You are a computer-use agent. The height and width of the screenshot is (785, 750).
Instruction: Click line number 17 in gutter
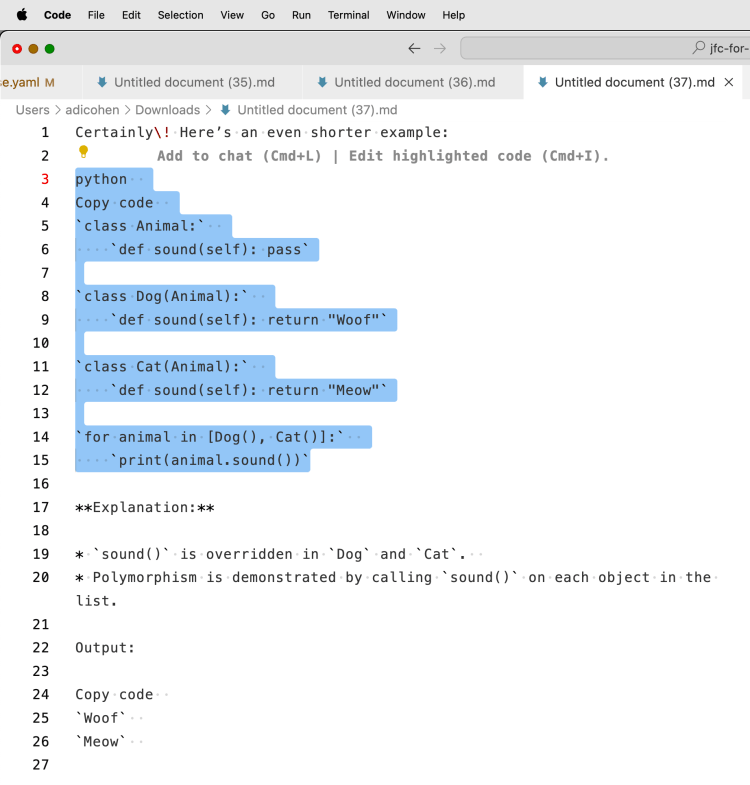tap(41, 508)
